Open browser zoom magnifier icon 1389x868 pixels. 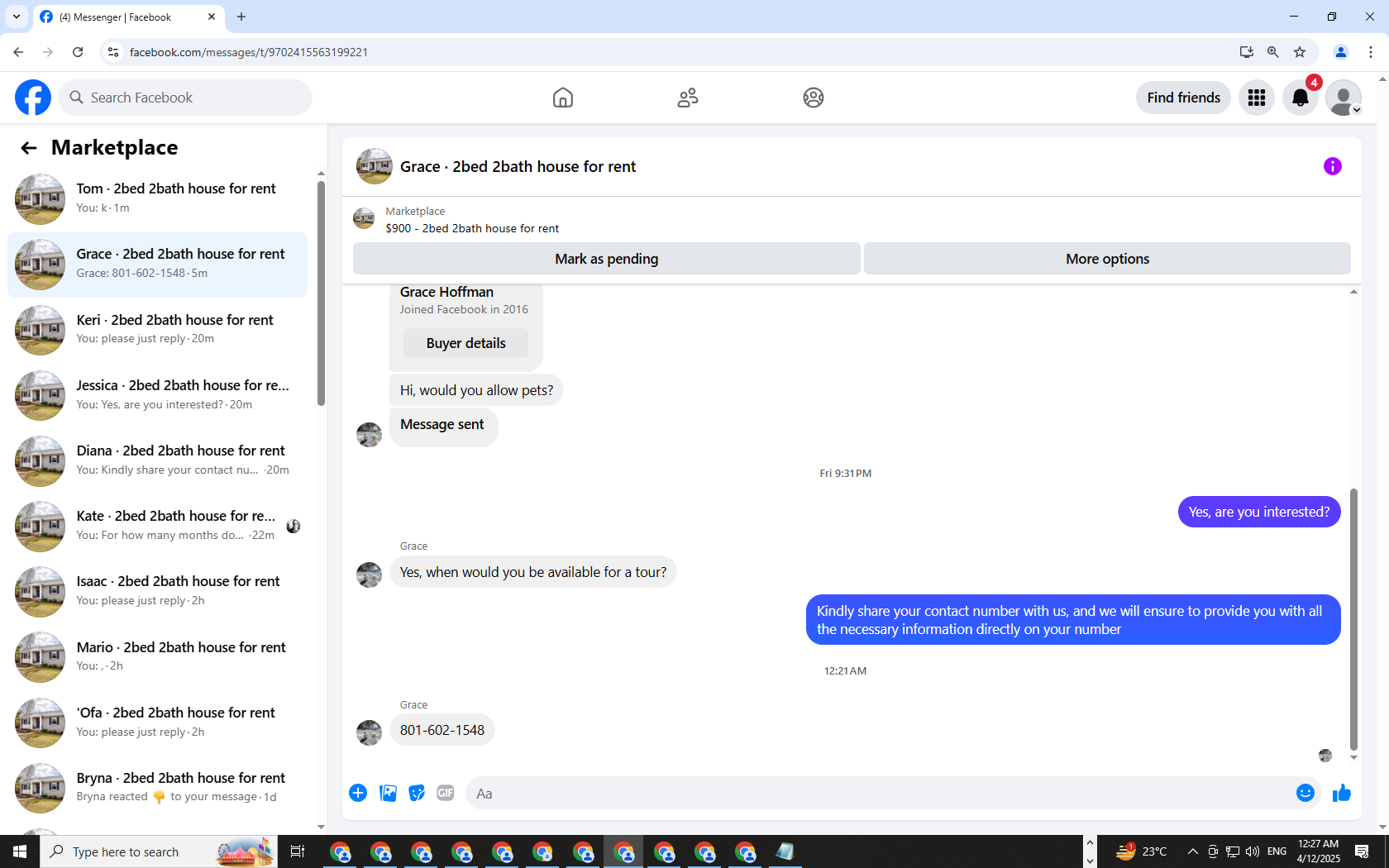pos(1273,52)
